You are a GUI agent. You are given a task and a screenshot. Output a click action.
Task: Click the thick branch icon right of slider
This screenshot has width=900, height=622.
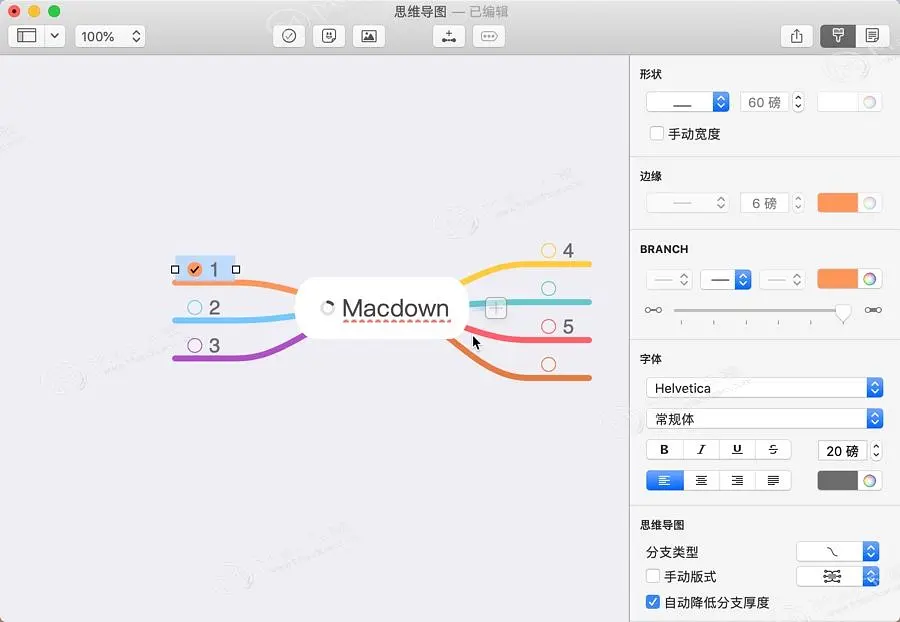click(873, 310)
